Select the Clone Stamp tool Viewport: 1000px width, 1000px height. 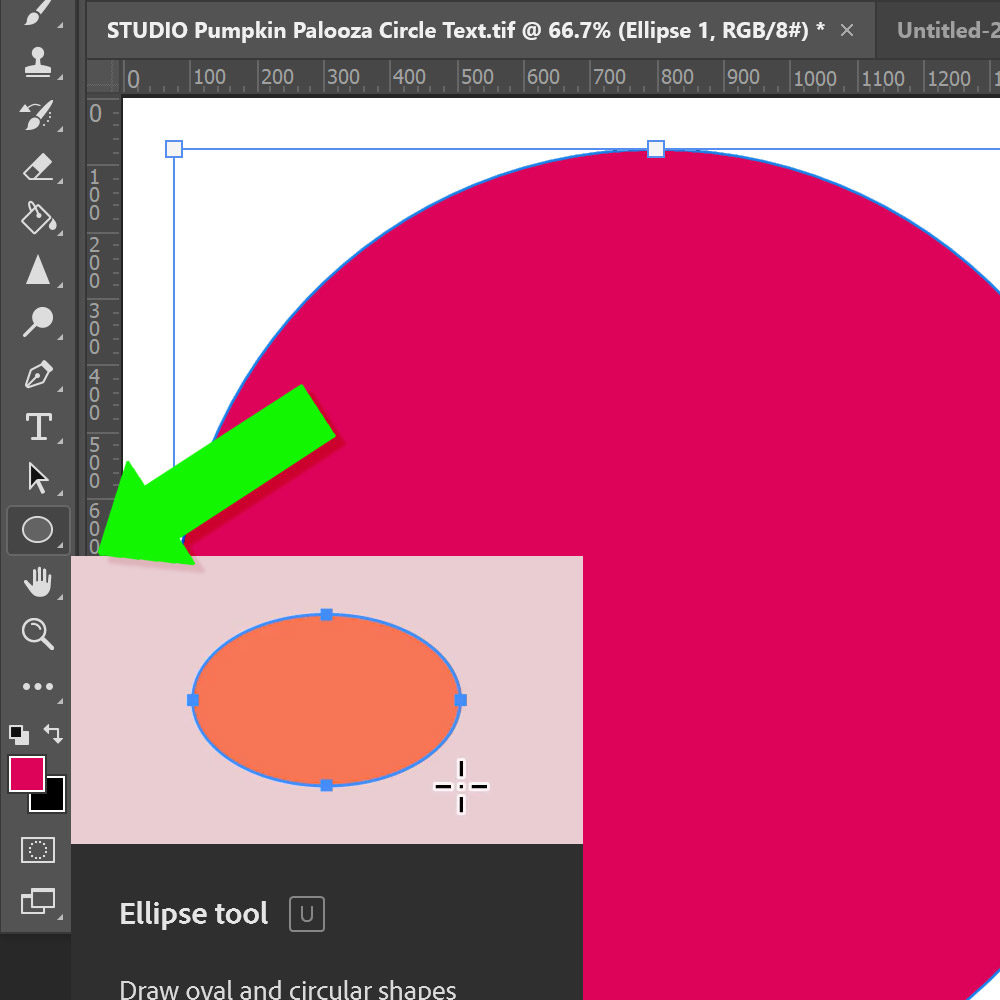coord(38,62)
